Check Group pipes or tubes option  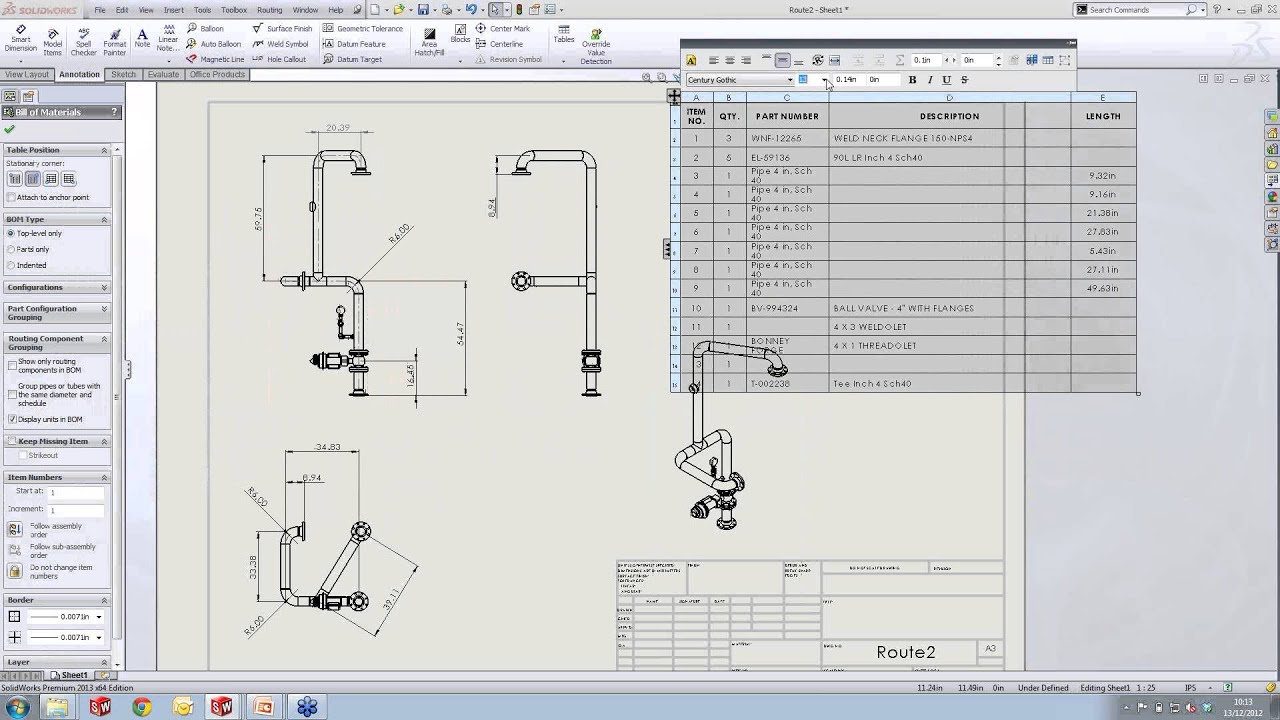click(12, 394)
